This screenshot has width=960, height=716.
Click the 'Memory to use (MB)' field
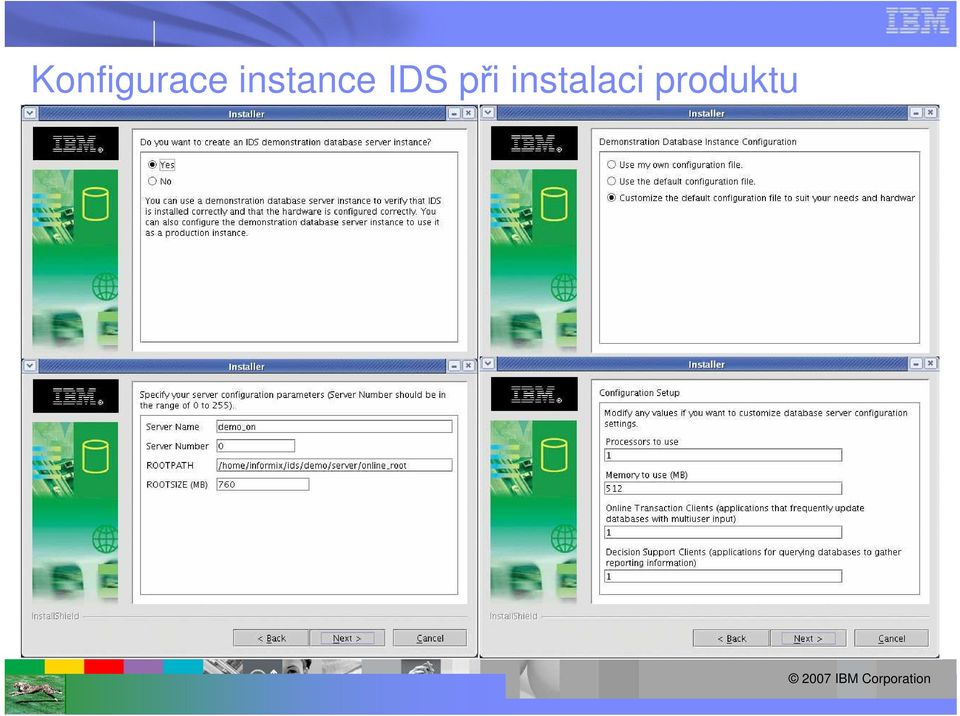click(723, 488)
